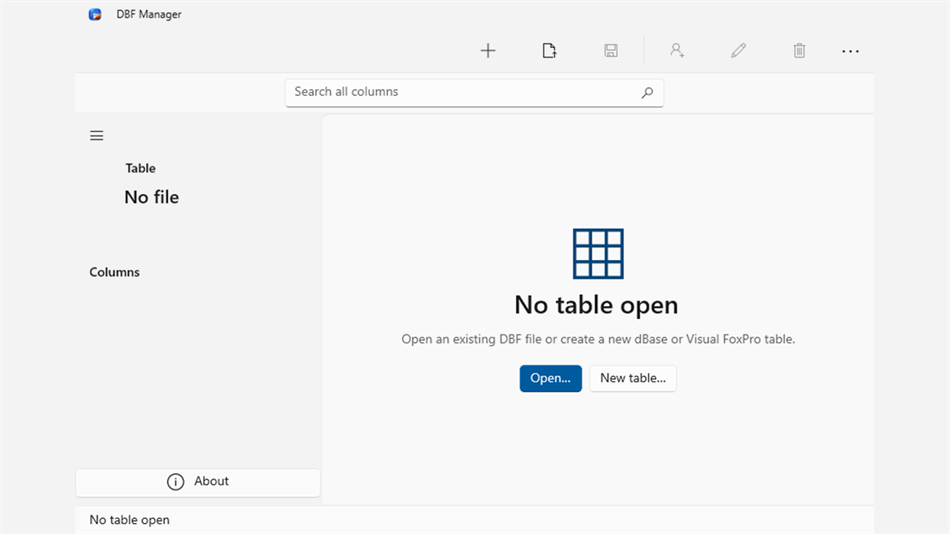Click the blue Open... button
Screen dimensions: 950x534
point(550,378)
